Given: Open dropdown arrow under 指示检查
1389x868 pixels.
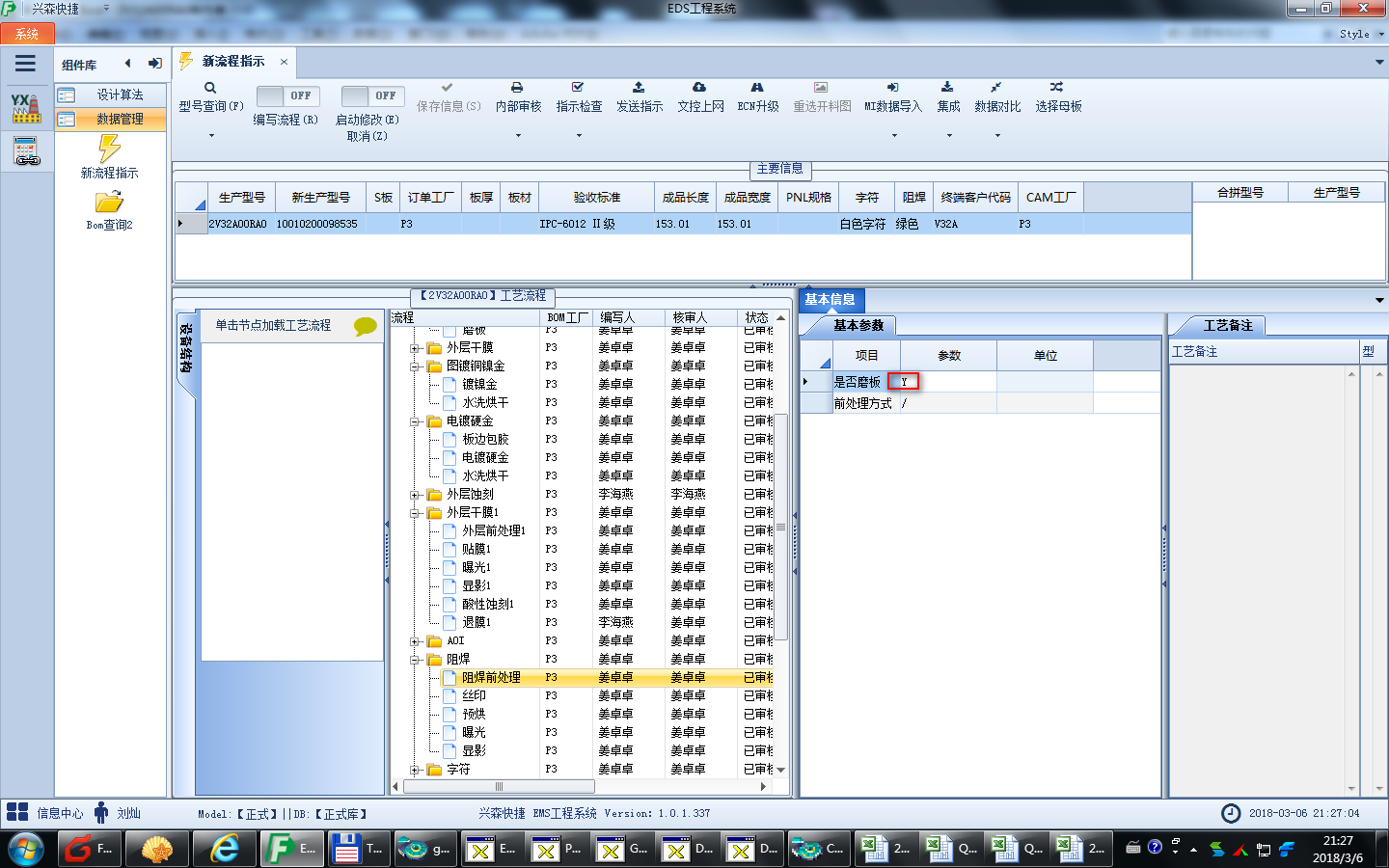Looking at the screenshot, I should (579, 136).
